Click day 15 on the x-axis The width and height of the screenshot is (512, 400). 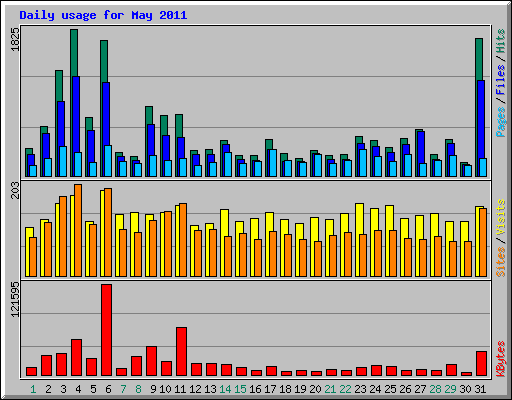tap(240, 389)
